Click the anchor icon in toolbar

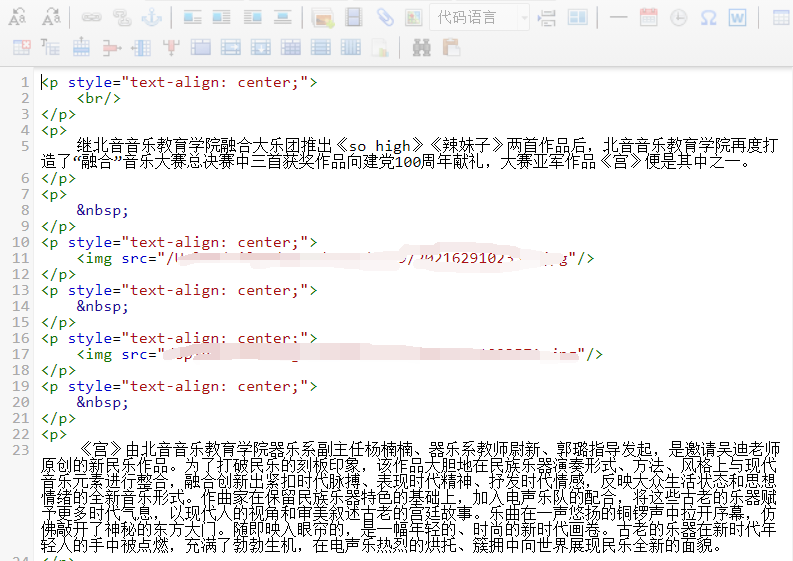point(150,17)
